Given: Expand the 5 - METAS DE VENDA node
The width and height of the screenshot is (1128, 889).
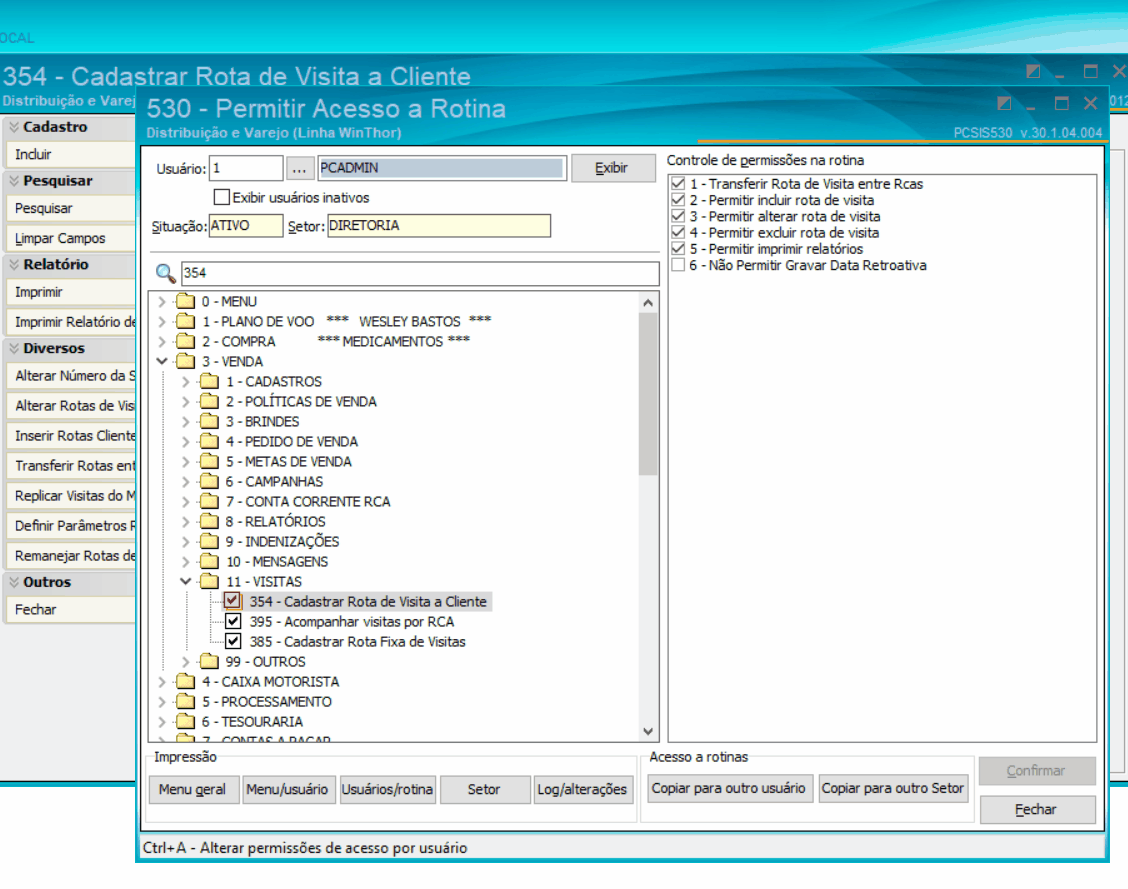Looking at the screenshot, I should click(x=186, y=461).
